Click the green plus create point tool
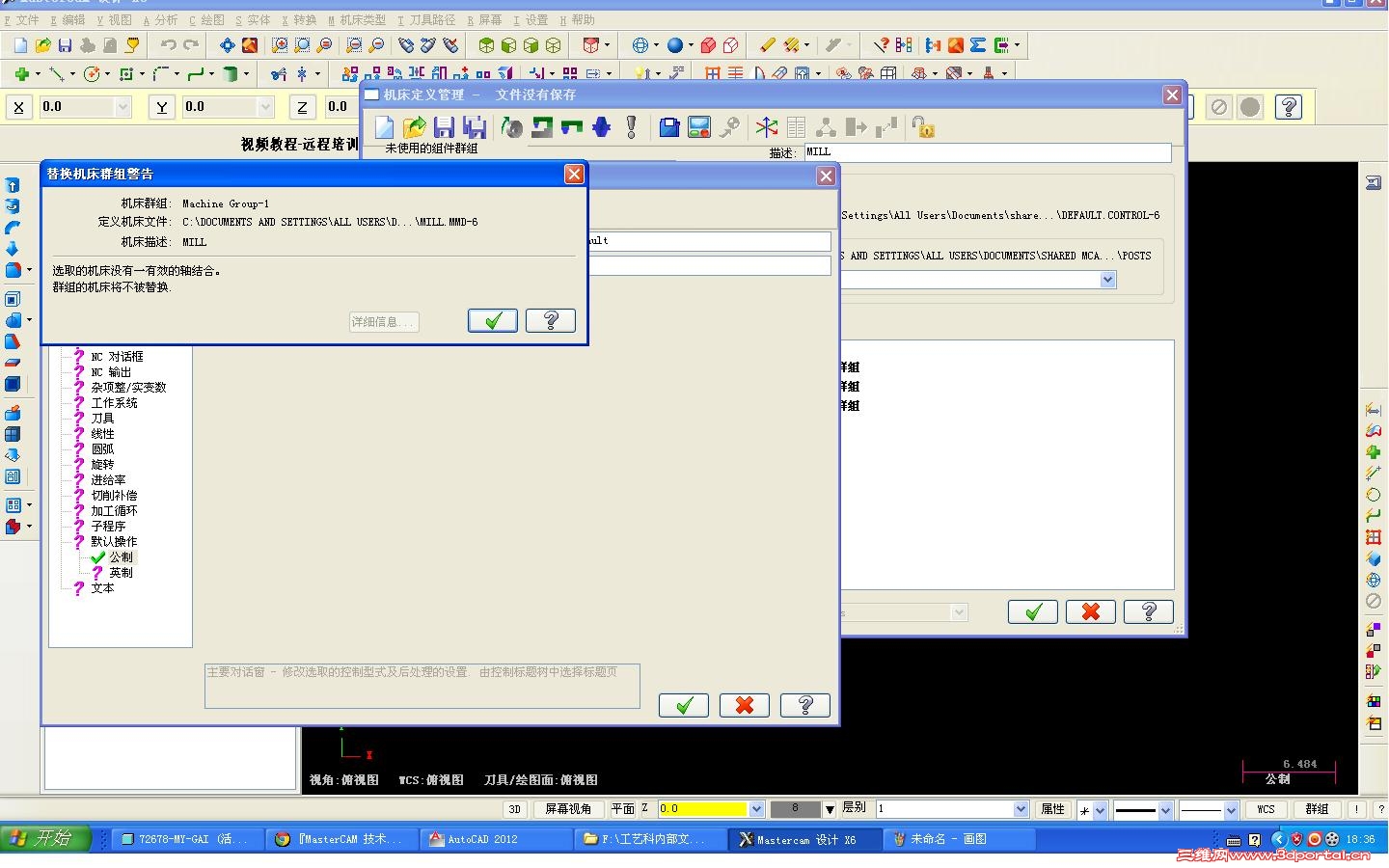This screenshot has height=868, width=1389. [21, 73]
